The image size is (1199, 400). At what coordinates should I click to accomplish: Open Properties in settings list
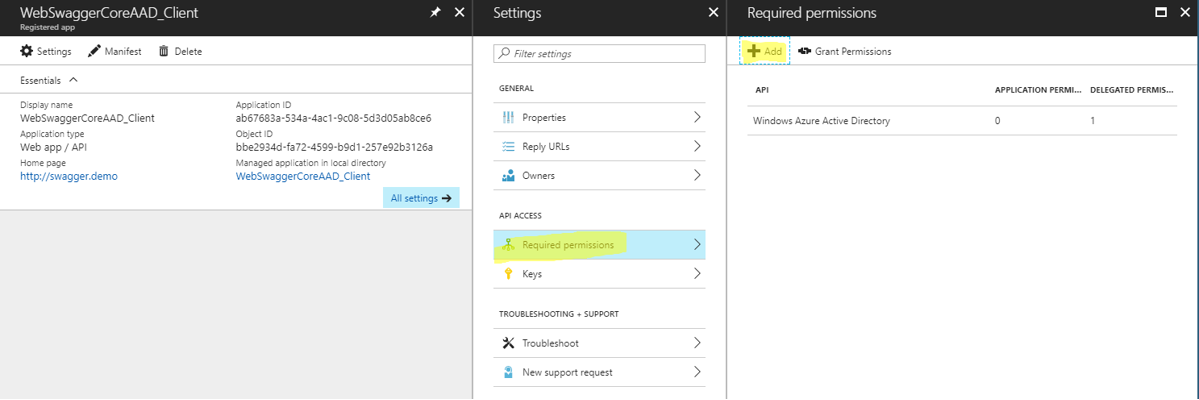click(x=600, y=118)
